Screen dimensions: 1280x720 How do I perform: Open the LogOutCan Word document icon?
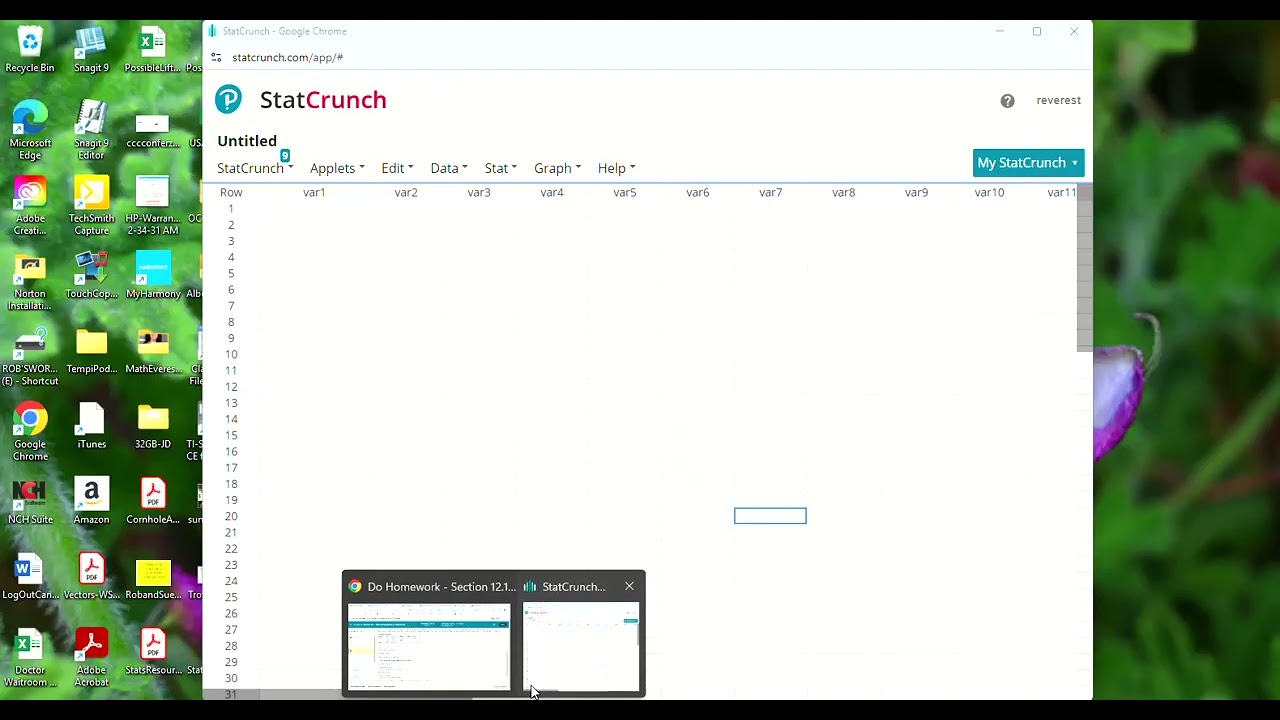(x=30, y=576)
